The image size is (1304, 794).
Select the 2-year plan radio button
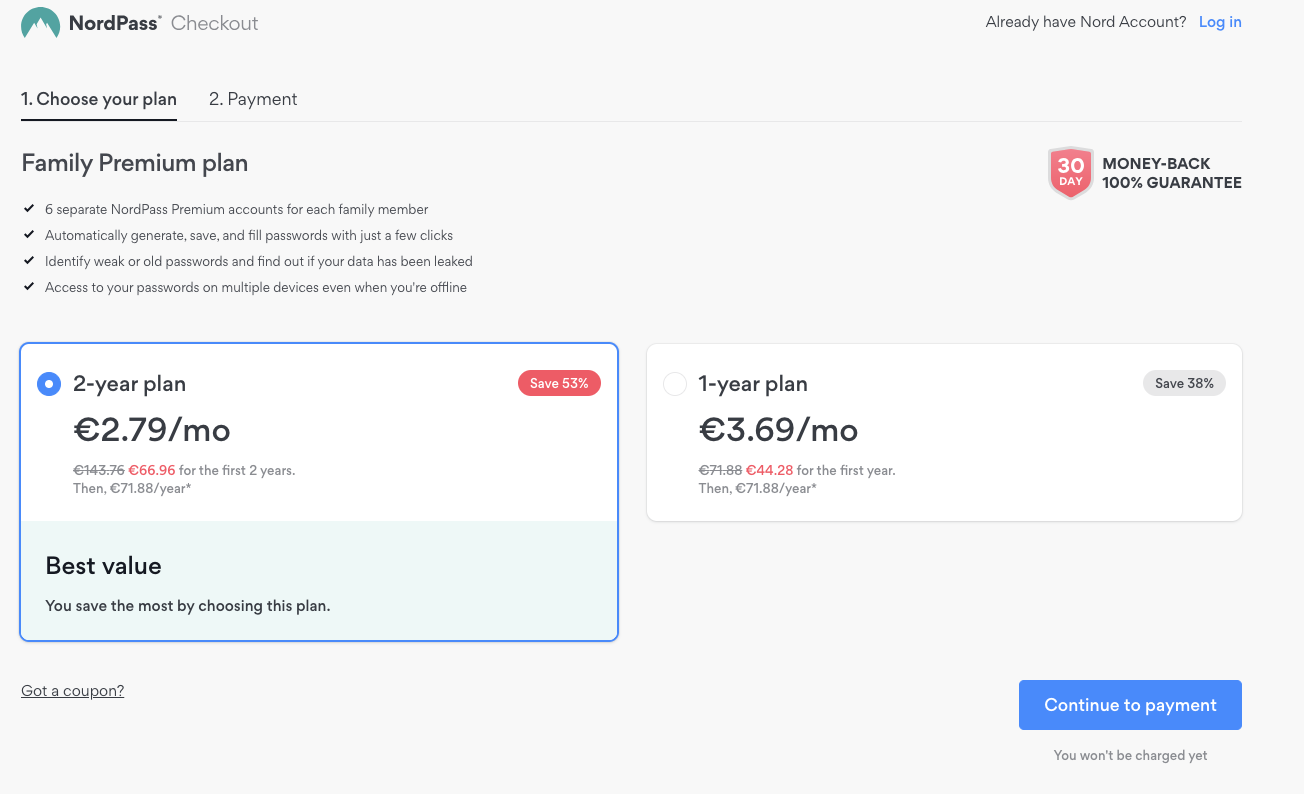49,384
